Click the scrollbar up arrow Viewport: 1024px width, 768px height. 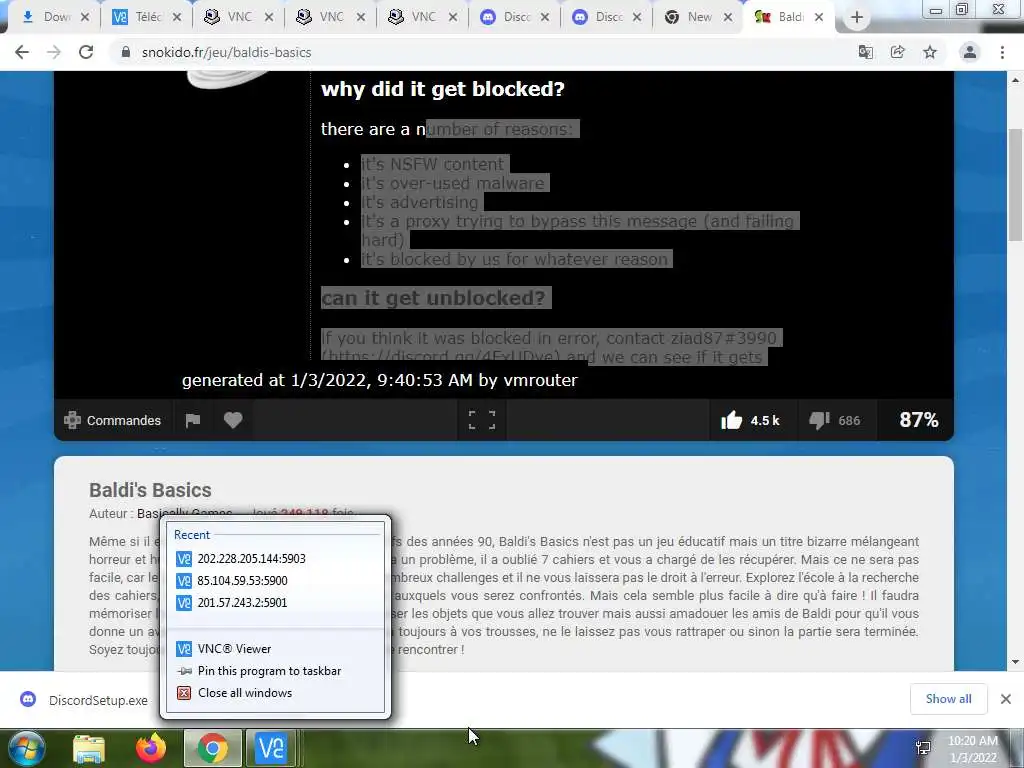coord(1015,80)
